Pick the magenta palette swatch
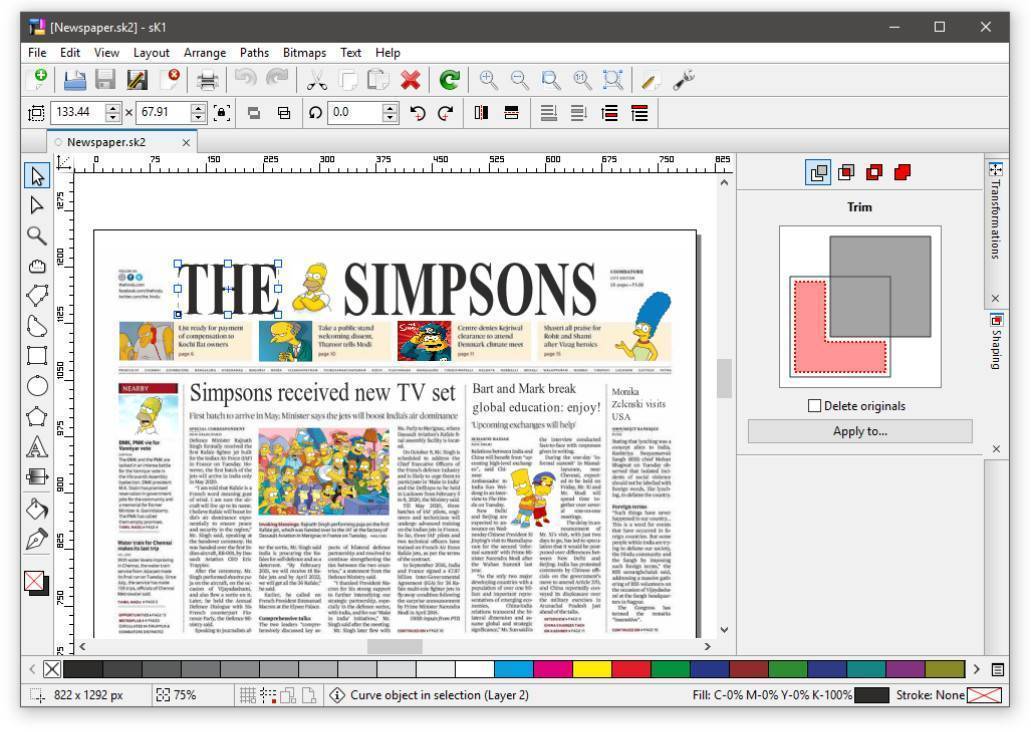Viewport: 1031px width, 732px height. pyautogui.click(x=553, y=670)
